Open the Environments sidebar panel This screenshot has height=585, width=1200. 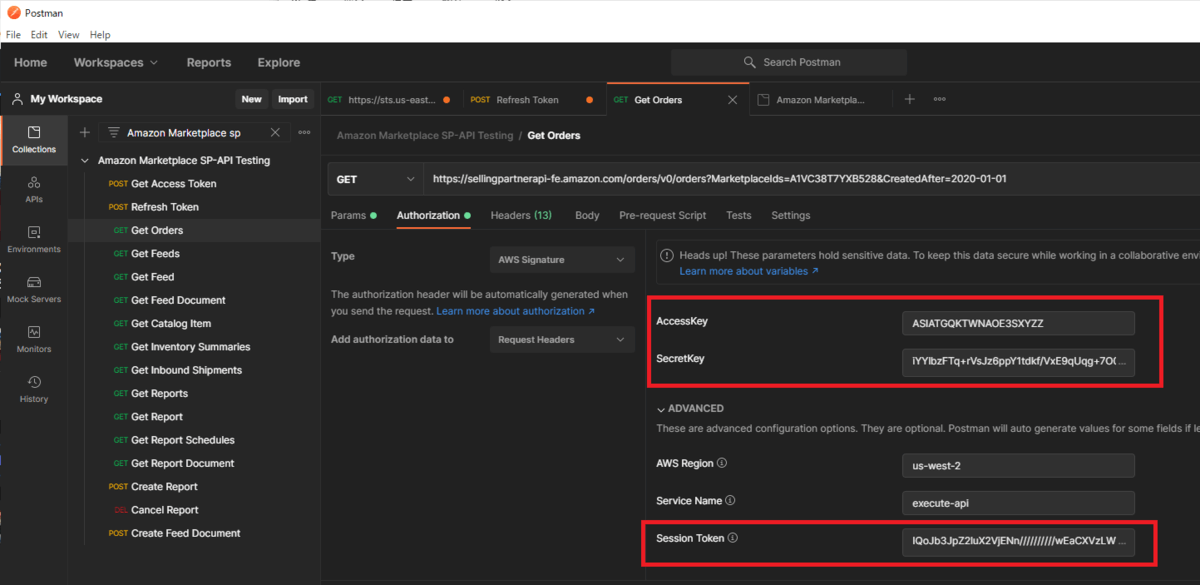click(x=34, y=239)
